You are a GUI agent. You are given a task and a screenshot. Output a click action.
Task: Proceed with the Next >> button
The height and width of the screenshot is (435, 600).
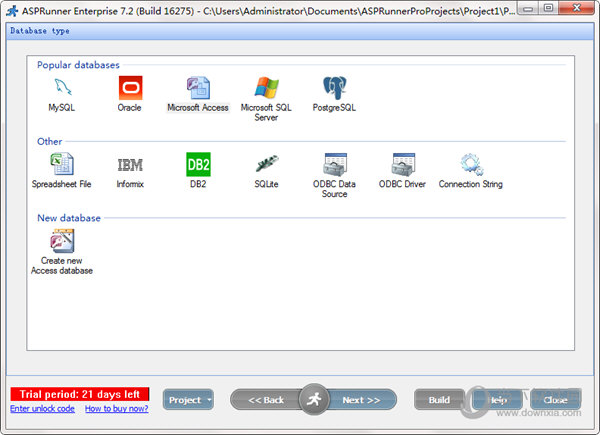click(362, 400)
